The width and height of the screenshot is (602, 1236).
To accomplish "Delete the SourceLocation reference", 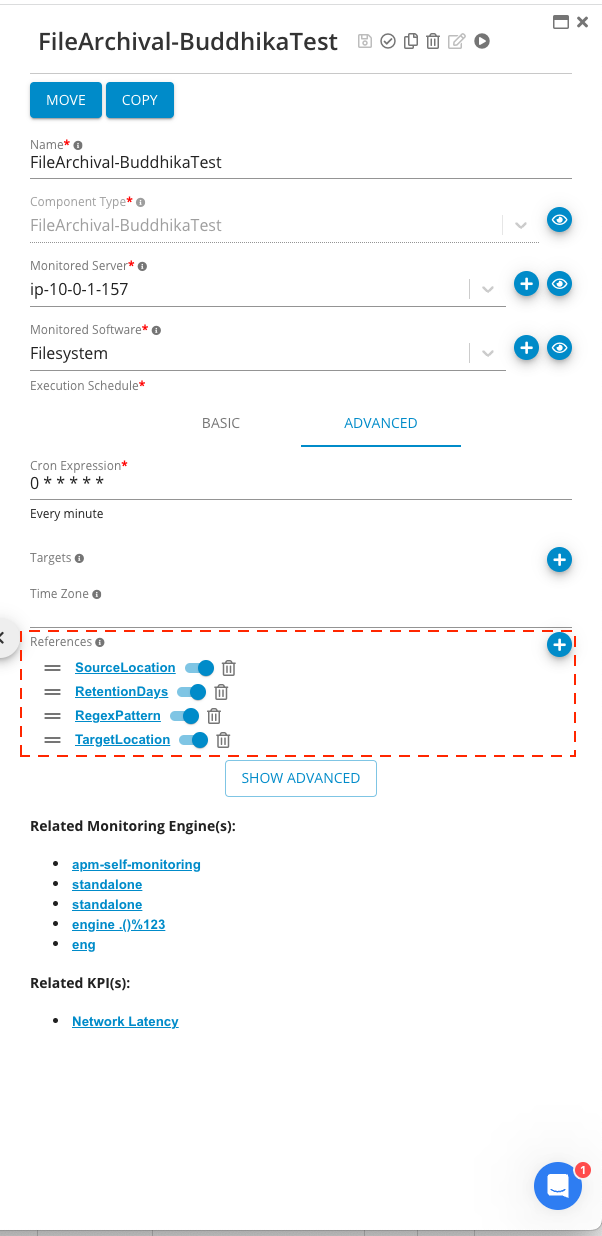I will pos(229,668).
